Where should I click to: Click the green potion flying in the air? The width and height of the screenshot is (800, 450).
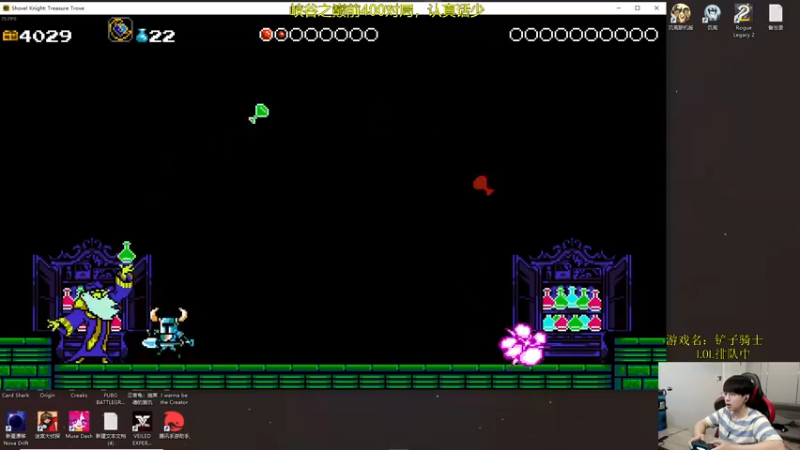(259, 113)
